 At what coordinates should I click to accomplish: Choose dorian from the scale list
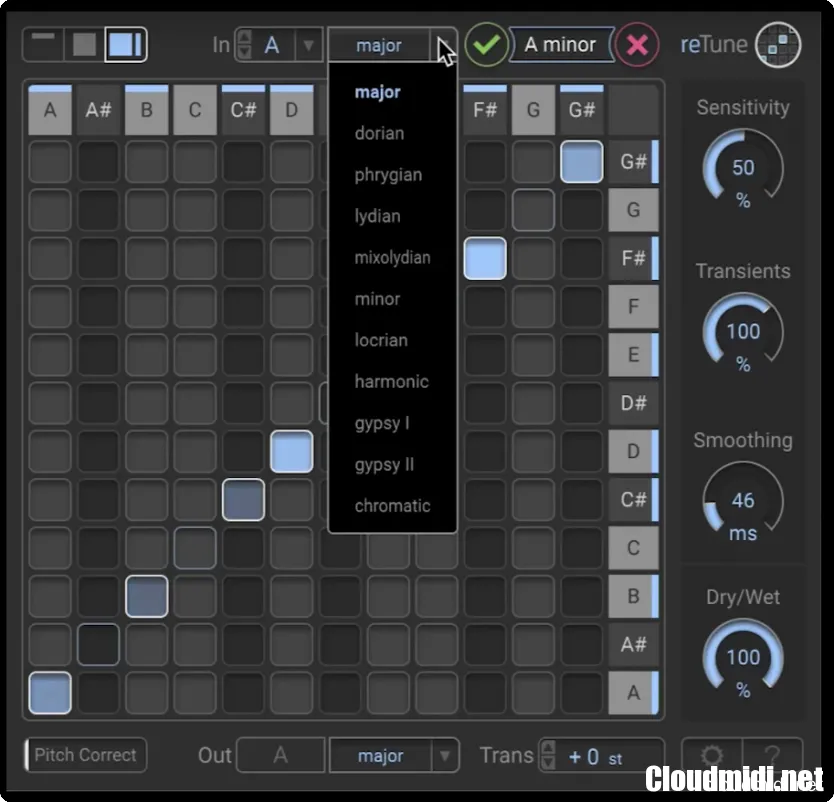pyautogui.click(x=379, y=133)
